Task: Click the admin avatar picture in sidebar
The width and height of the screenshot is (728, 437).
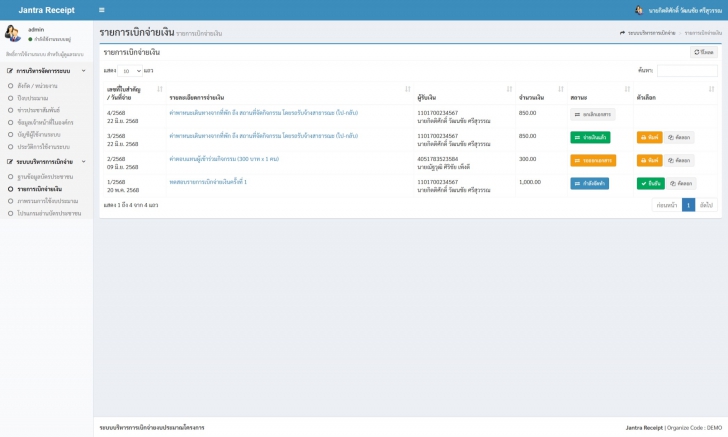Action: coord(13,33)
